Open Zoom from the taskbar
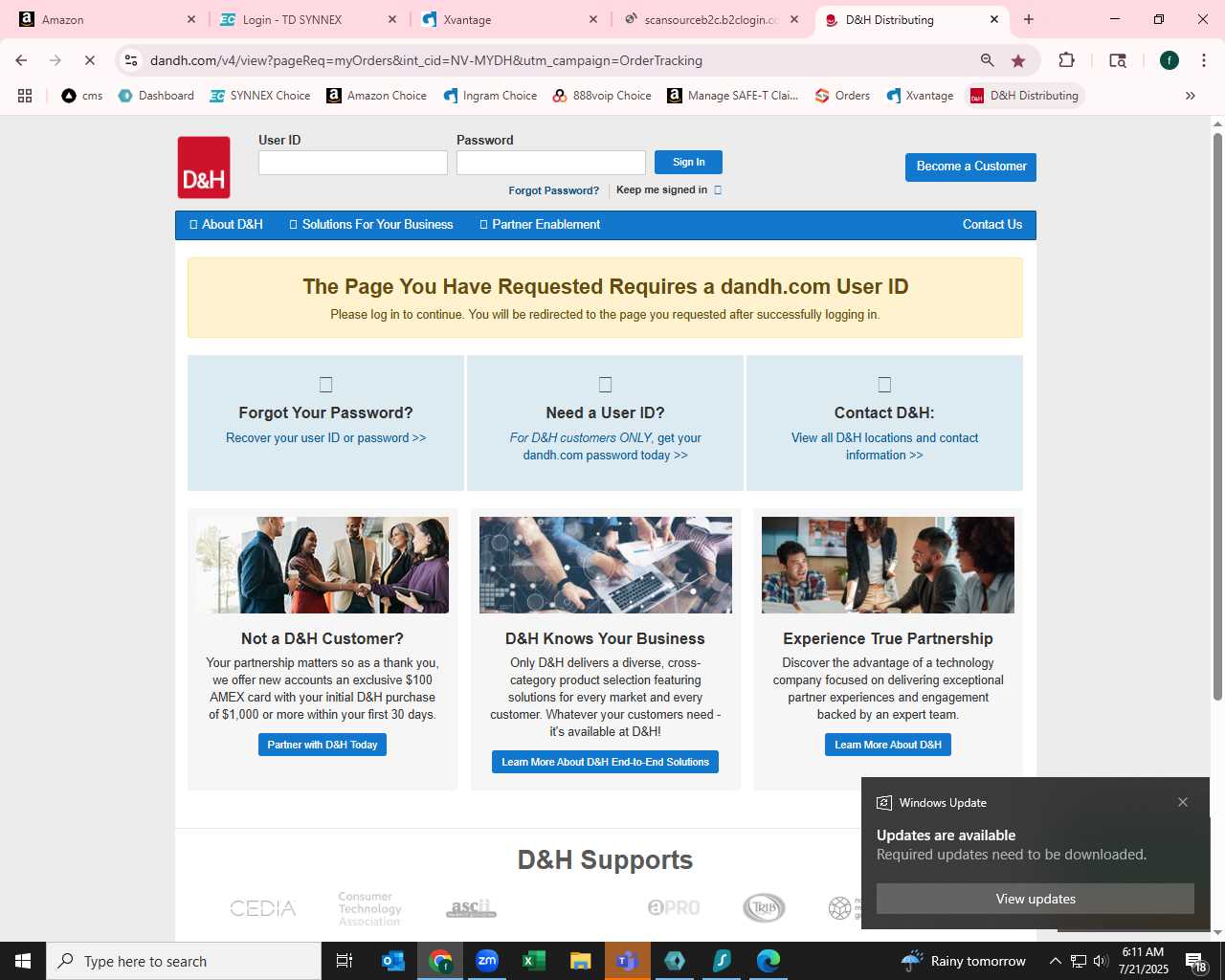 487,961
